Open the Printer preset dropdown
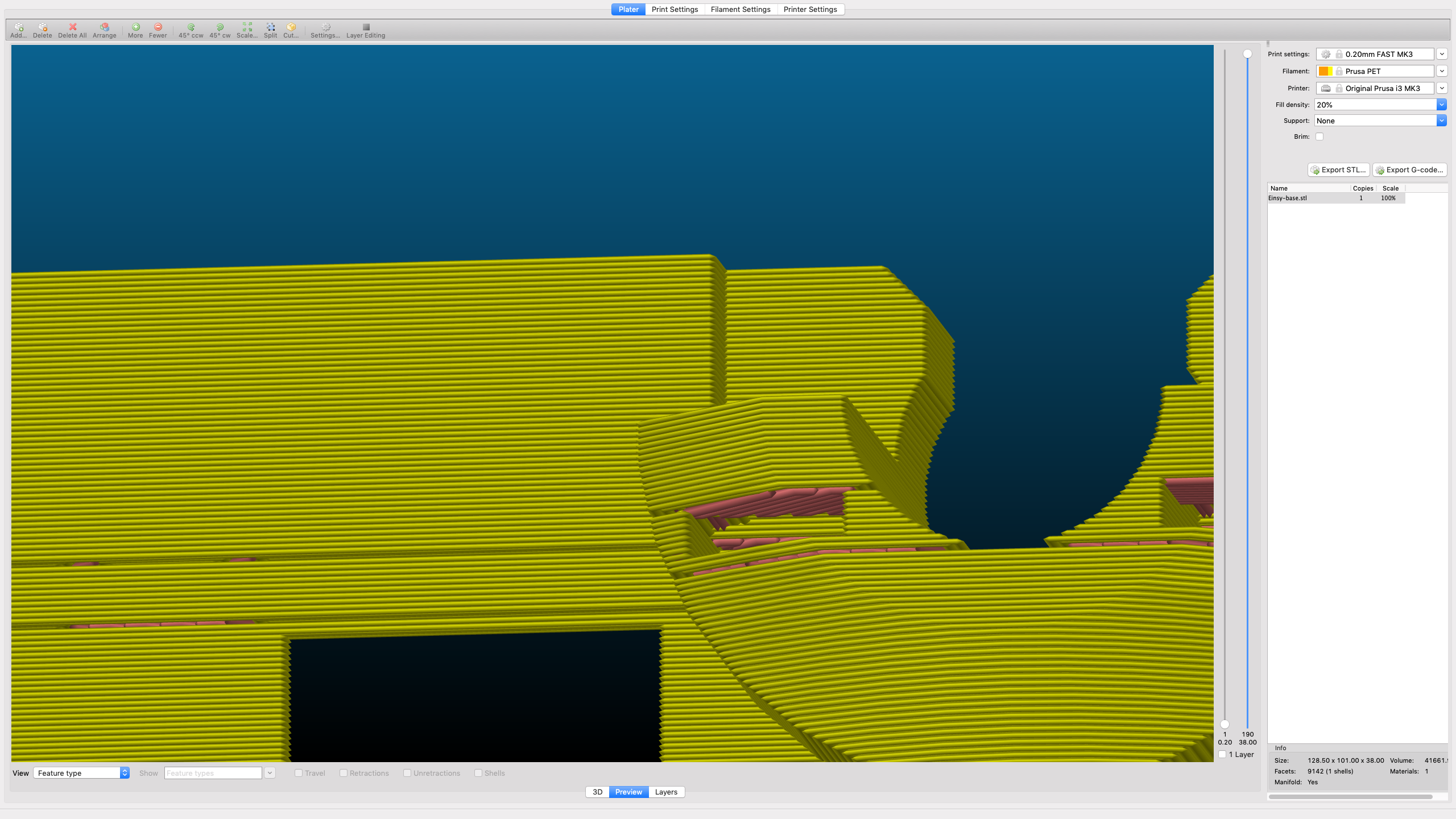Screen dimensions: 1456x819 click(1442, 88)
